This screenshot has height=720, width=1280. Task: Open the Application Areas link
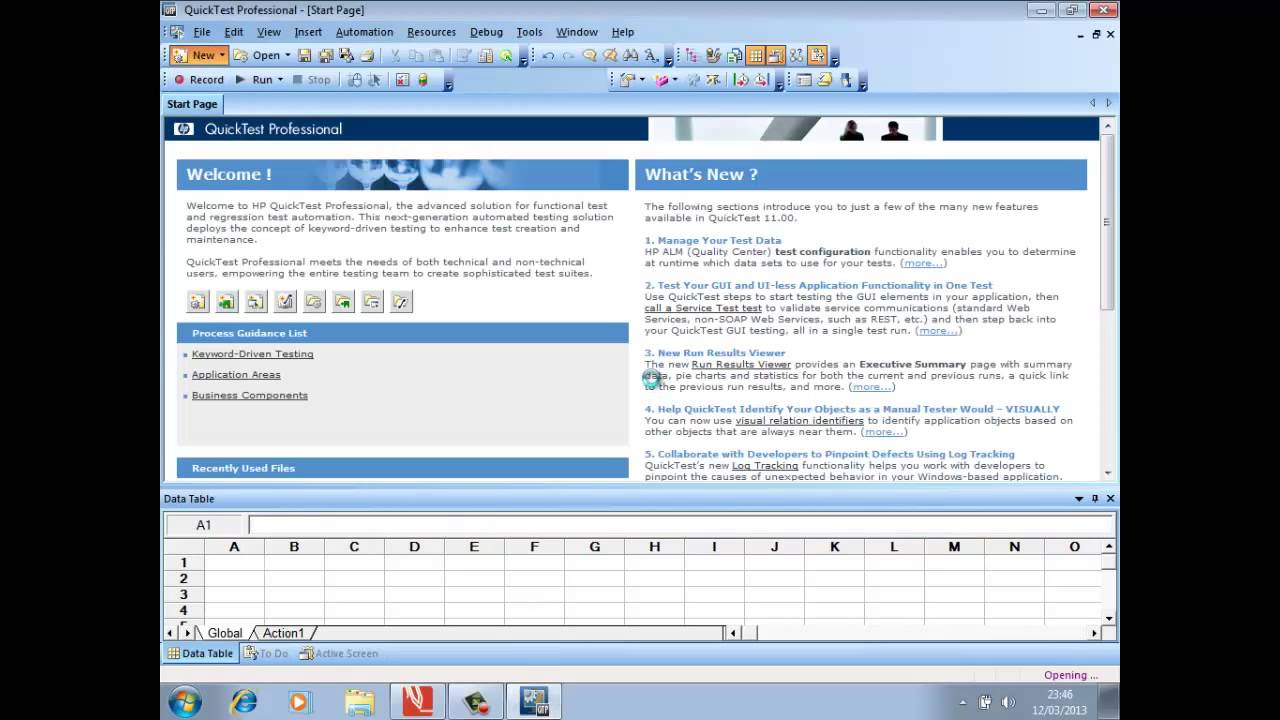coord(236,375)
